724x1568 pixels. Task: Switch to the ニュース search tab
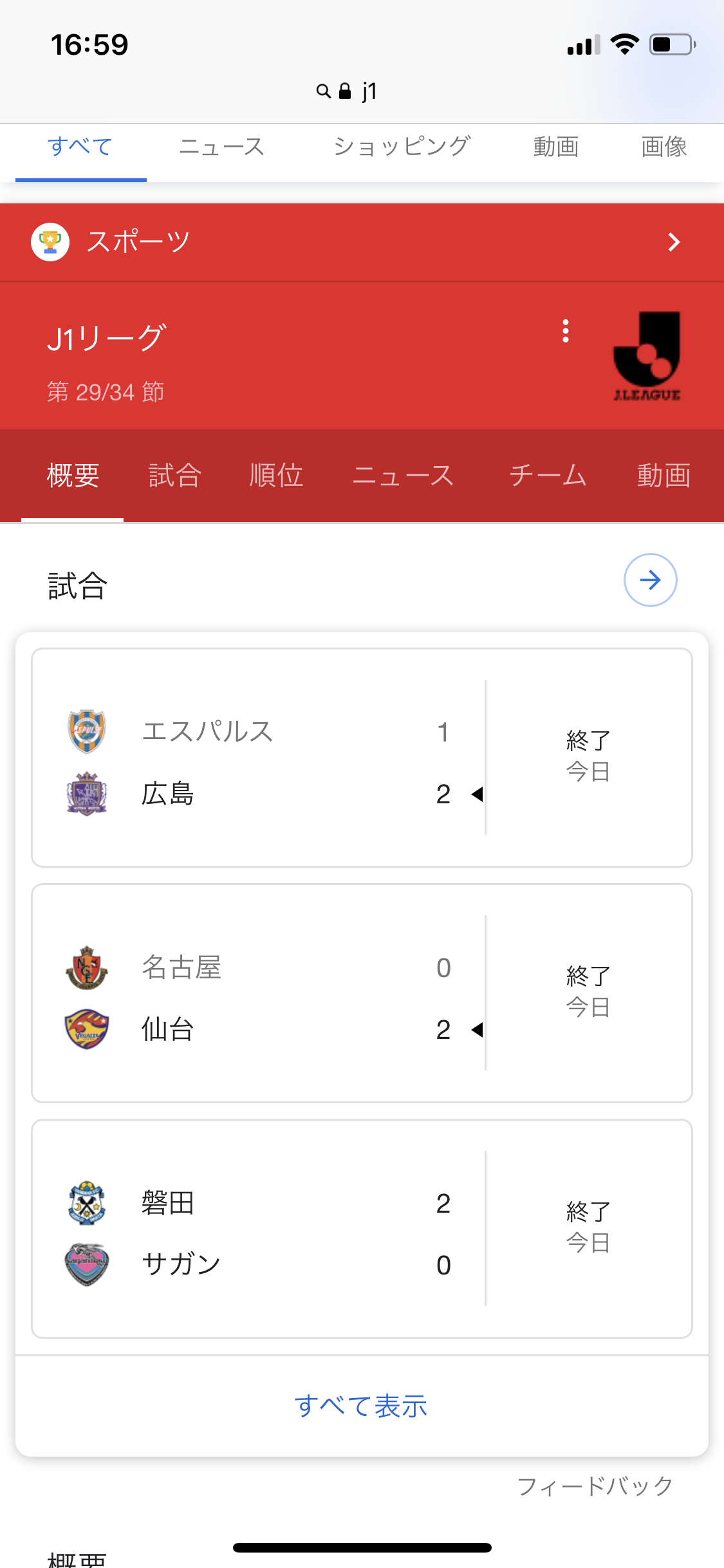click(x=221, y=147)
